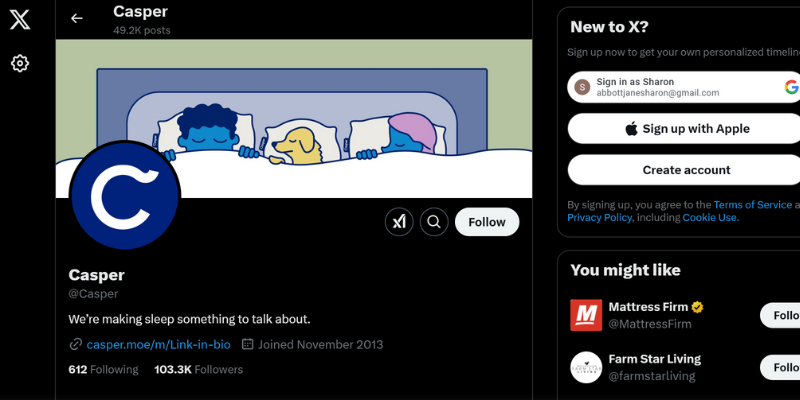Open the Privacy Policy link
The width and height of the screenshot is (800, 400).
pos(599,218)
